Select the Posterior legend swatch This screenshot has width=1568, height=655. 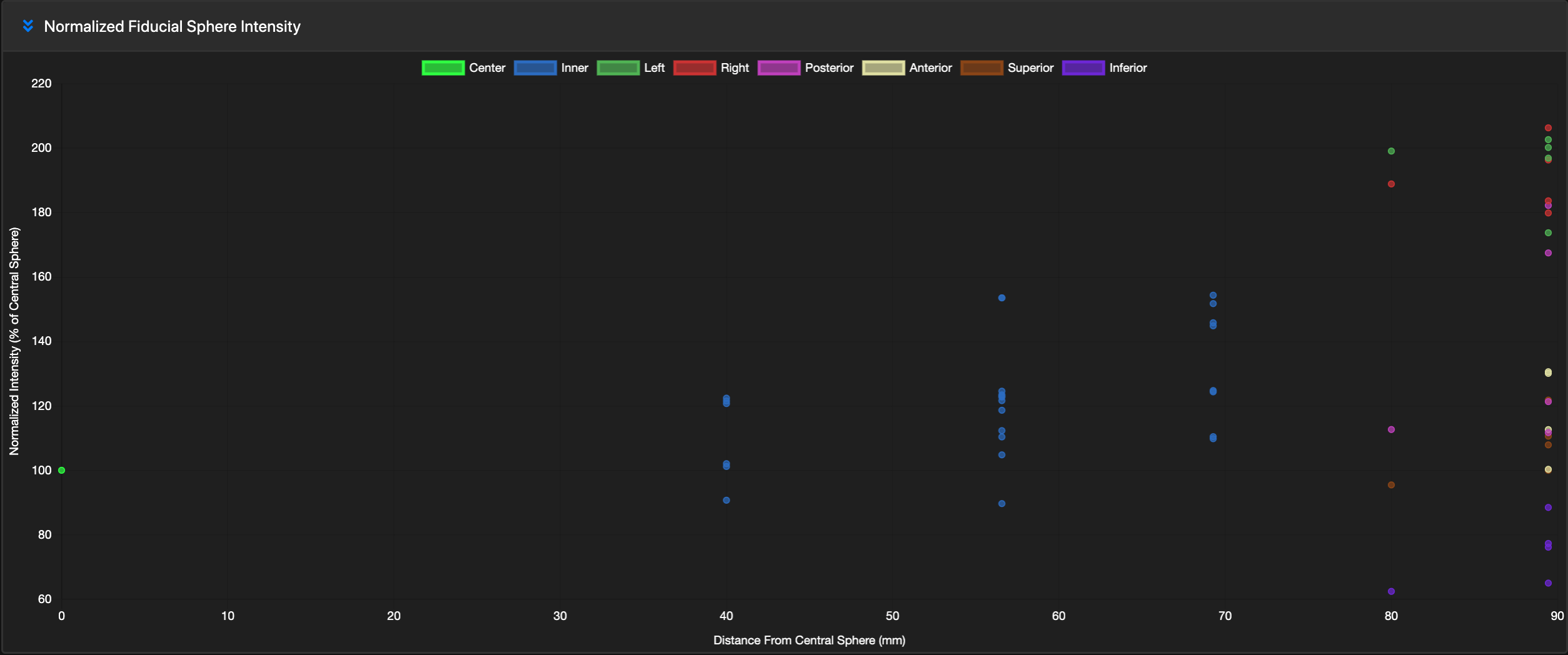(x=779, y=67)
